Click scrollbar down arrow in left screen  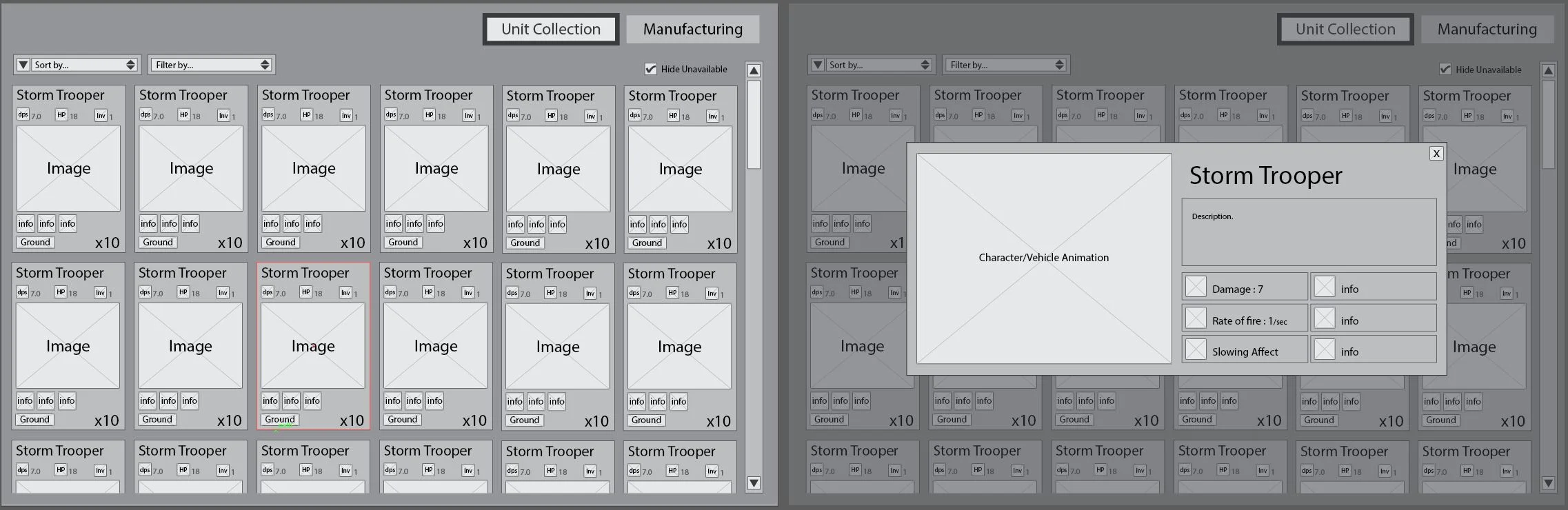754,484
